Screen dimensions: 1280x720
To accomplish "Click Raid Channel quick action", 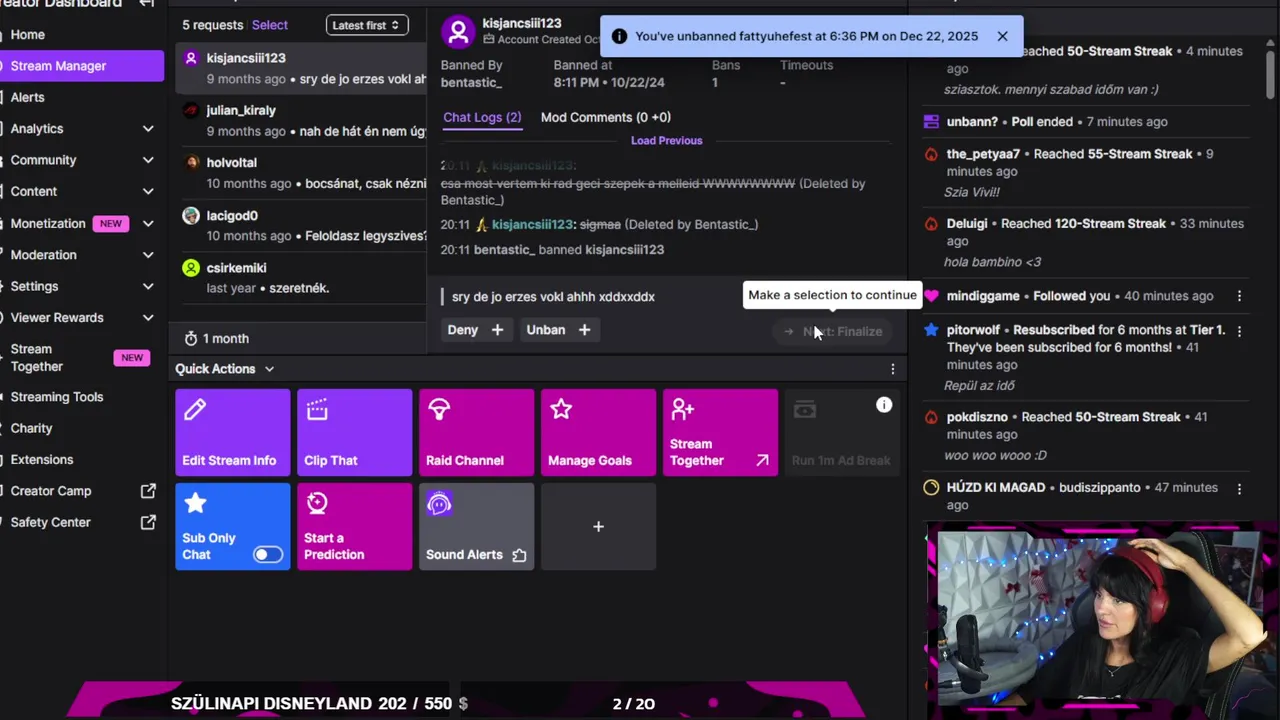I will [x=477, y=432].
